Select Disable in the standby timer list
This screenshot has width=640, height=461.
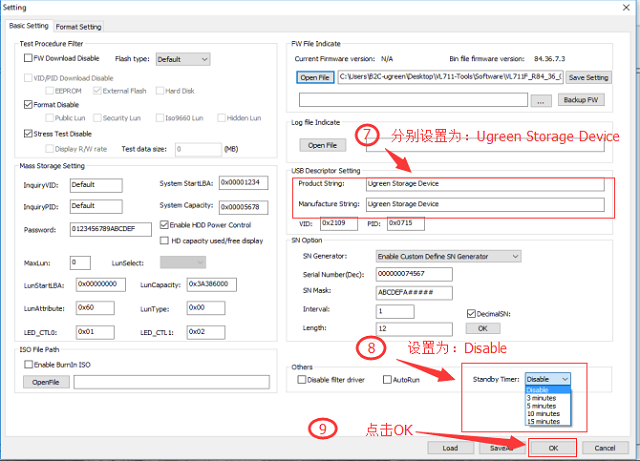(x=547, y=390)
